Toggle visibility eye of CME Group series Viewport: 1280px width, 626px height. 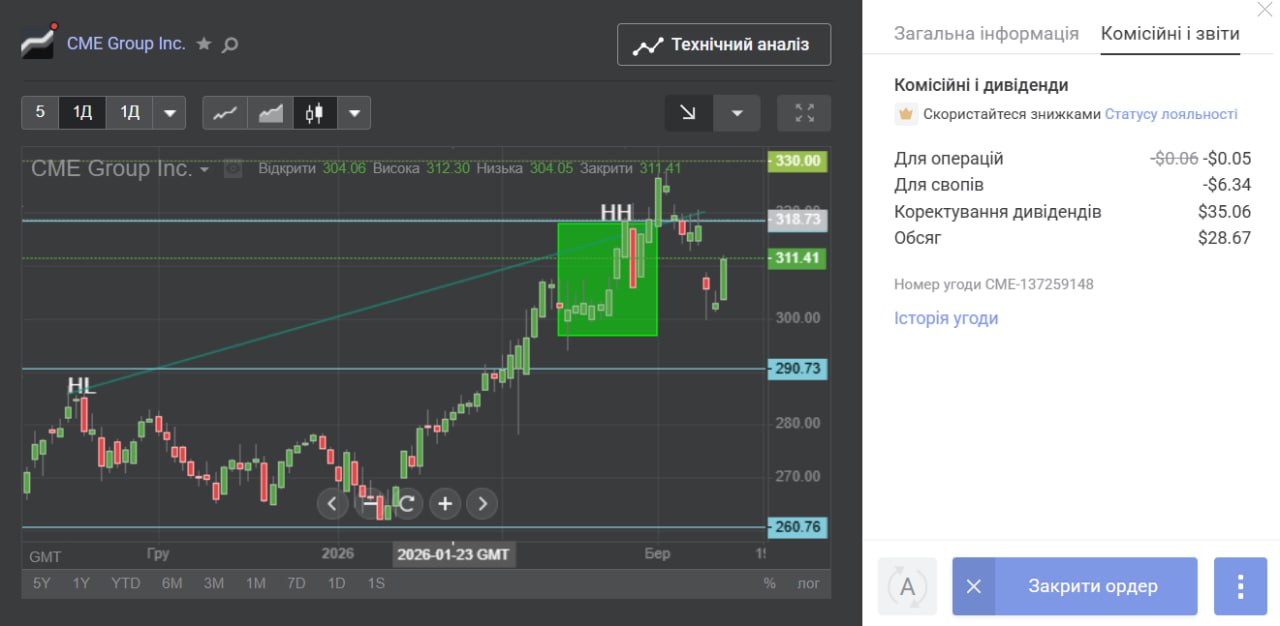(233, 169)
